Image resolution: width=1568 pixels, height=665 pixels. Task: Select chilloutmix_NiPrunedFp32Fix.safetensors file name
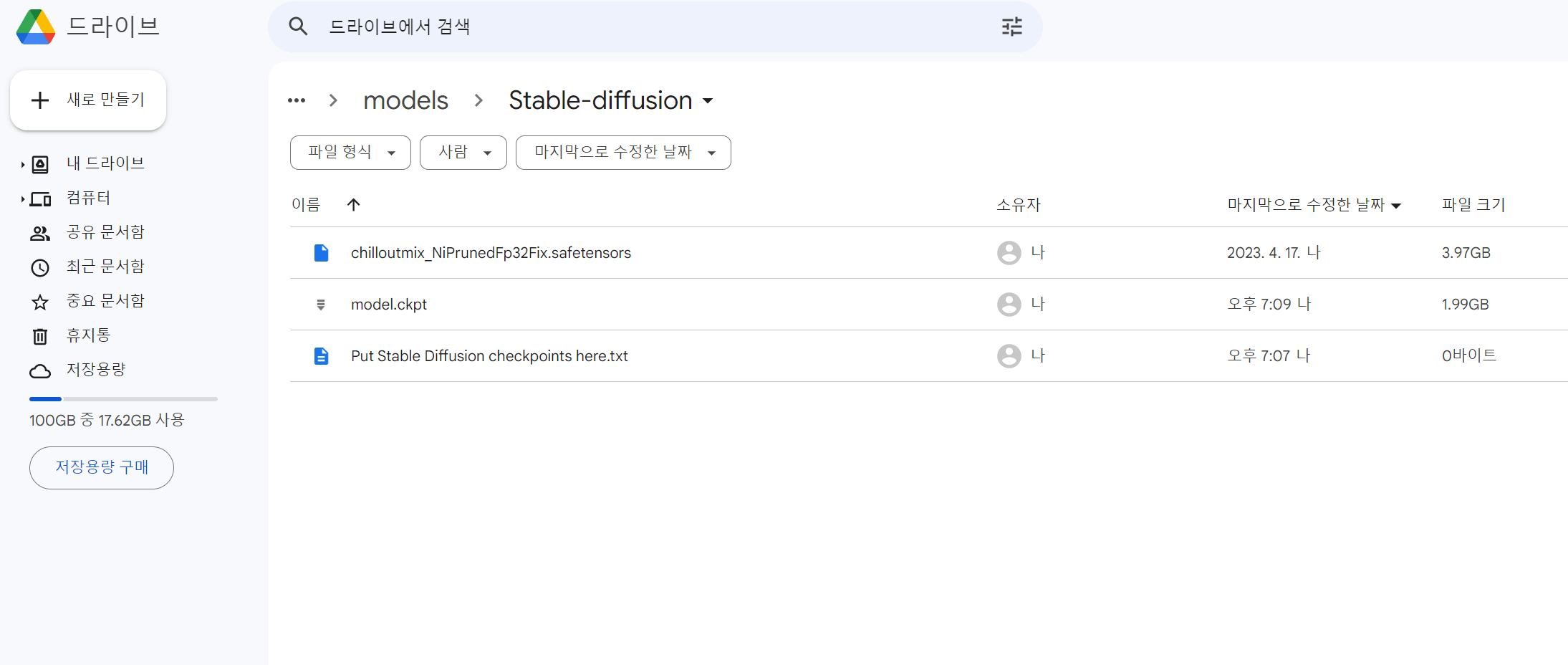[x=491, y=253]
